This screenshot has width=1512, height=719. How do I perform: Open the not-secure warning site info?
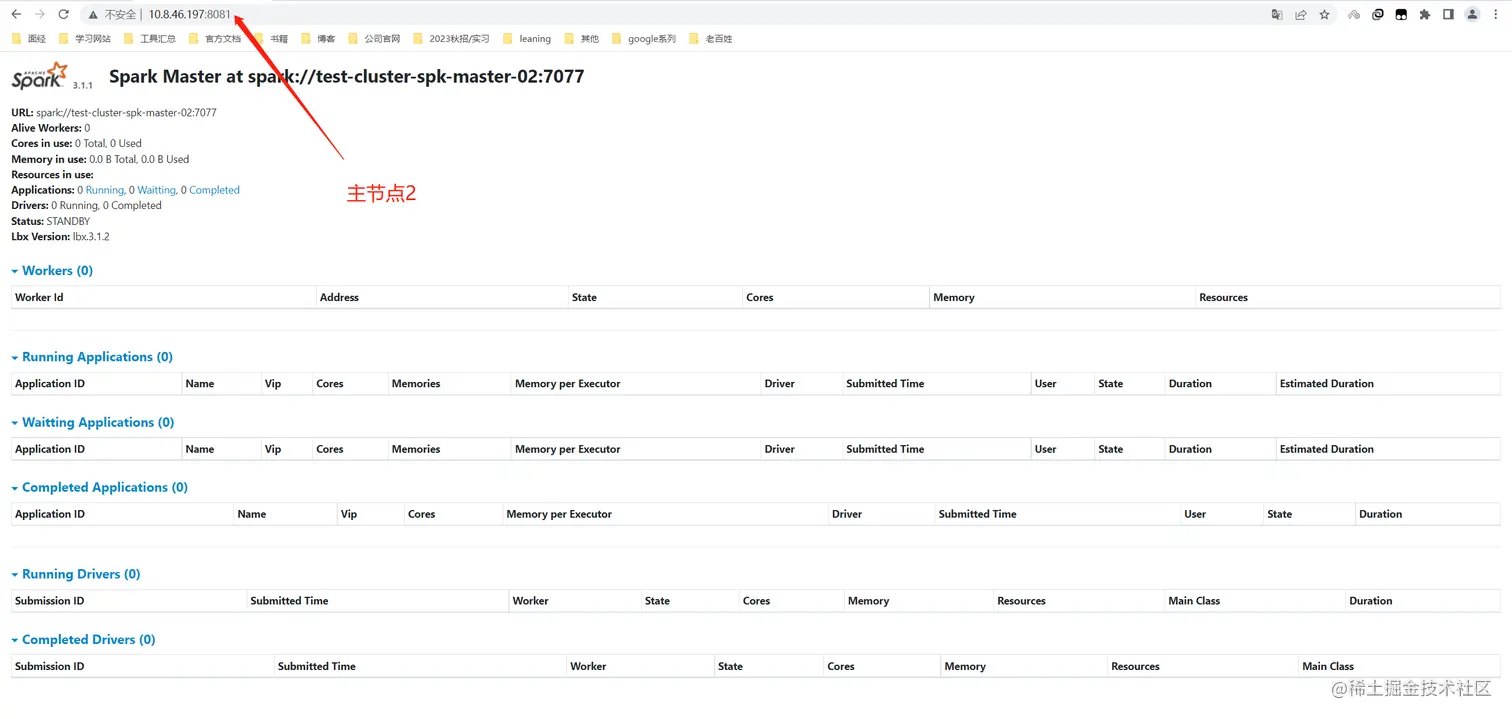coord(112,15)
